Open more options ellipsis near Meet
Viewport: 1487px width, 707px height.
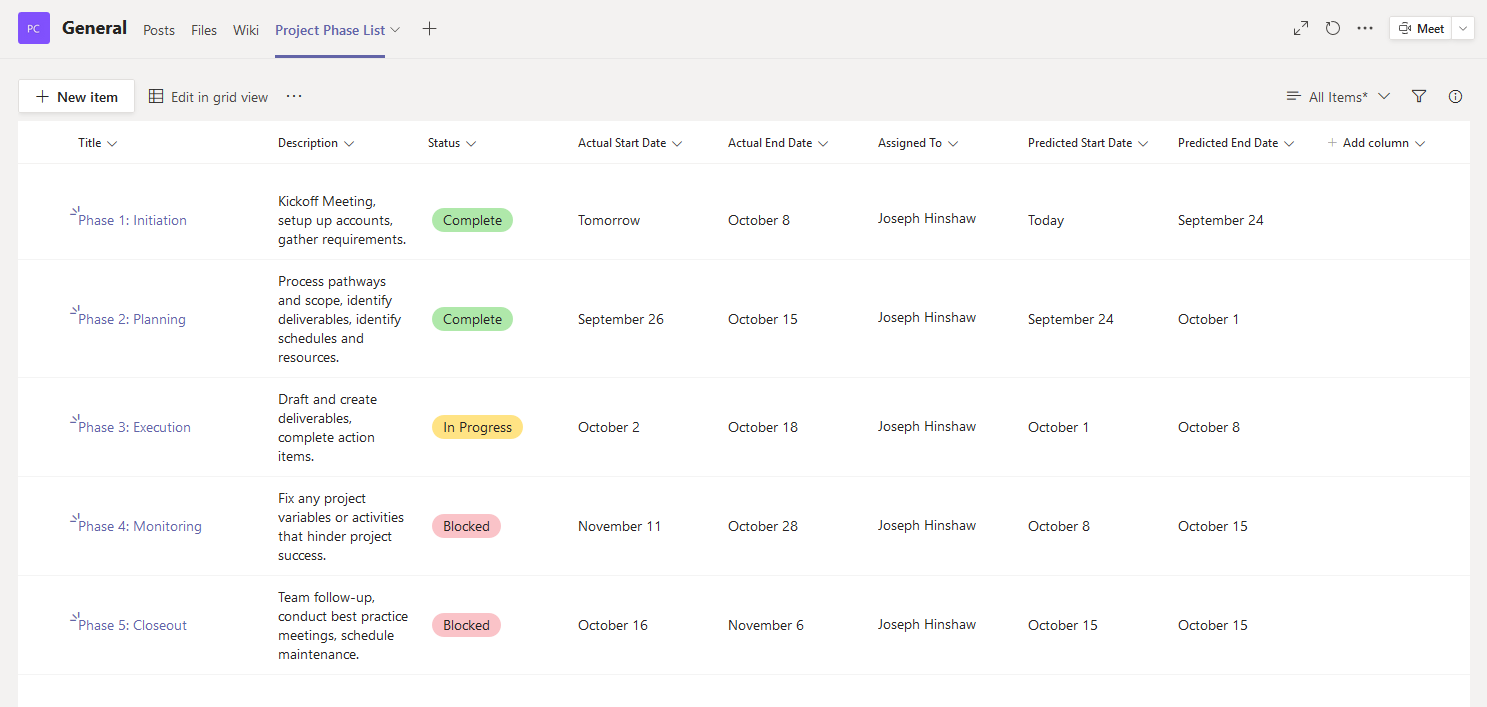(x=1365, y=29)
